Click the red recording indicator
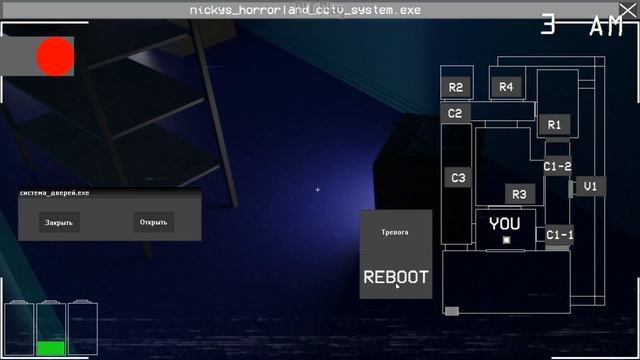Viewport: 640px width, 360px height. [x=55, y=56]
